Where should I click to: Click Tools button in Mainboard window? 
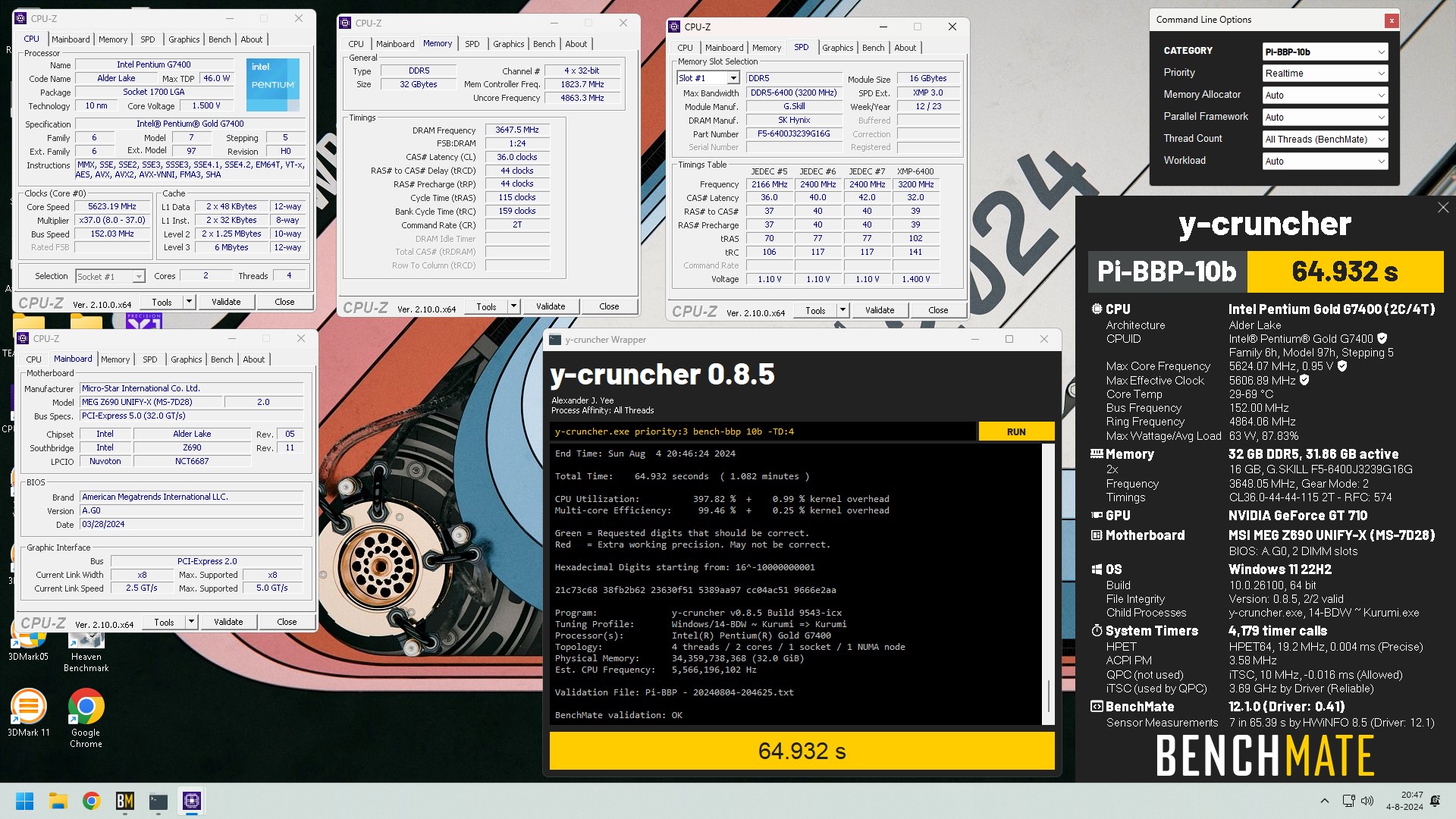tap(164, 622)
